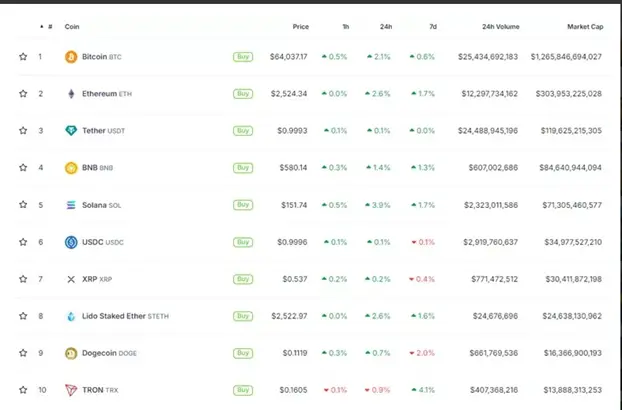This screenshot has height=410, width=622.
Task: Star the USDC row
Action: pos(23,242)
